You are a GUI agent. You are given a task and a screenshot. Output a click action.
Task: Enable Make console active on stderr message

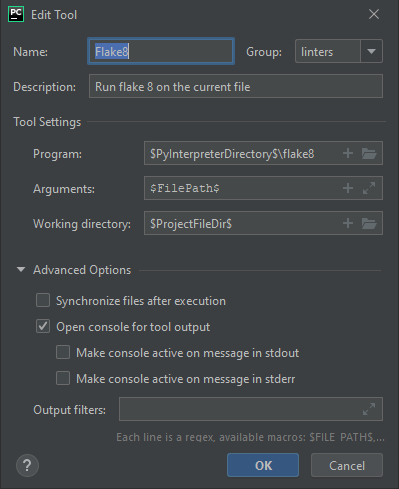63,378
